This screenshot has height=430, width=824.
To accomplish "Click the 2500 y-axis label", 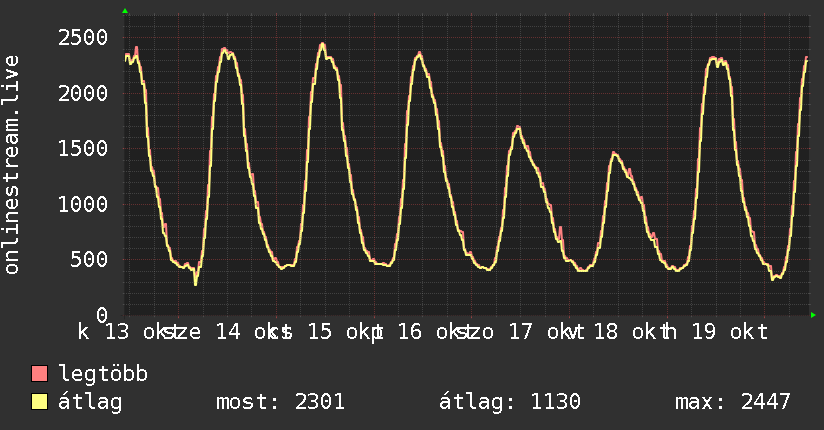I will point(83,38).
